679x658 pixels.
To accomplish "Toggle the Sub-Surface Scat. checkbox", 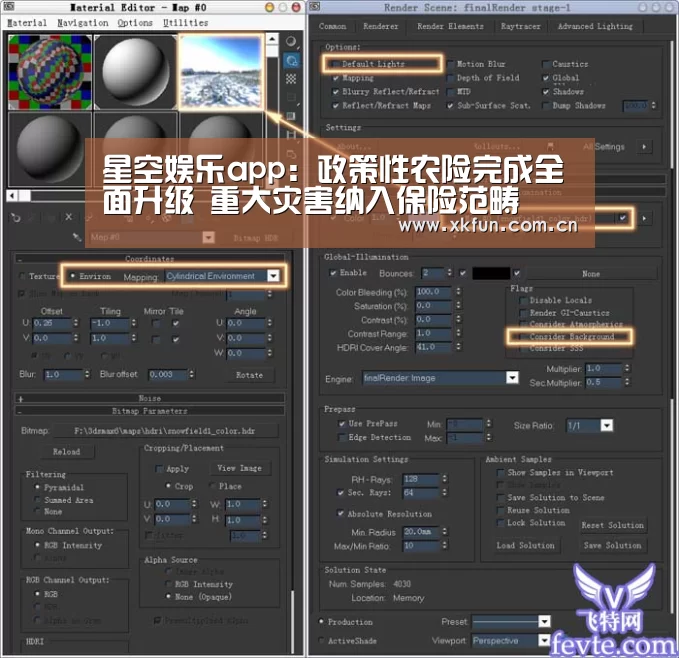I will click(x=450, y=106).
